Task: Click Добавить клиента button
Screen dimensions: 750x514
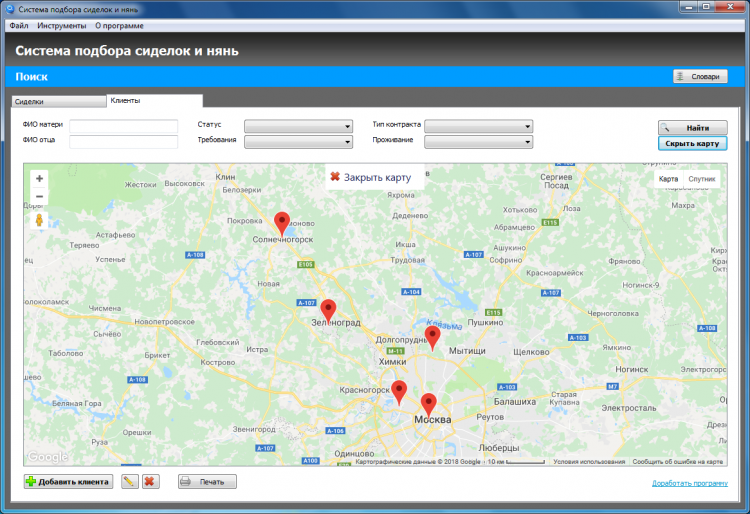Action: point(68,481)
